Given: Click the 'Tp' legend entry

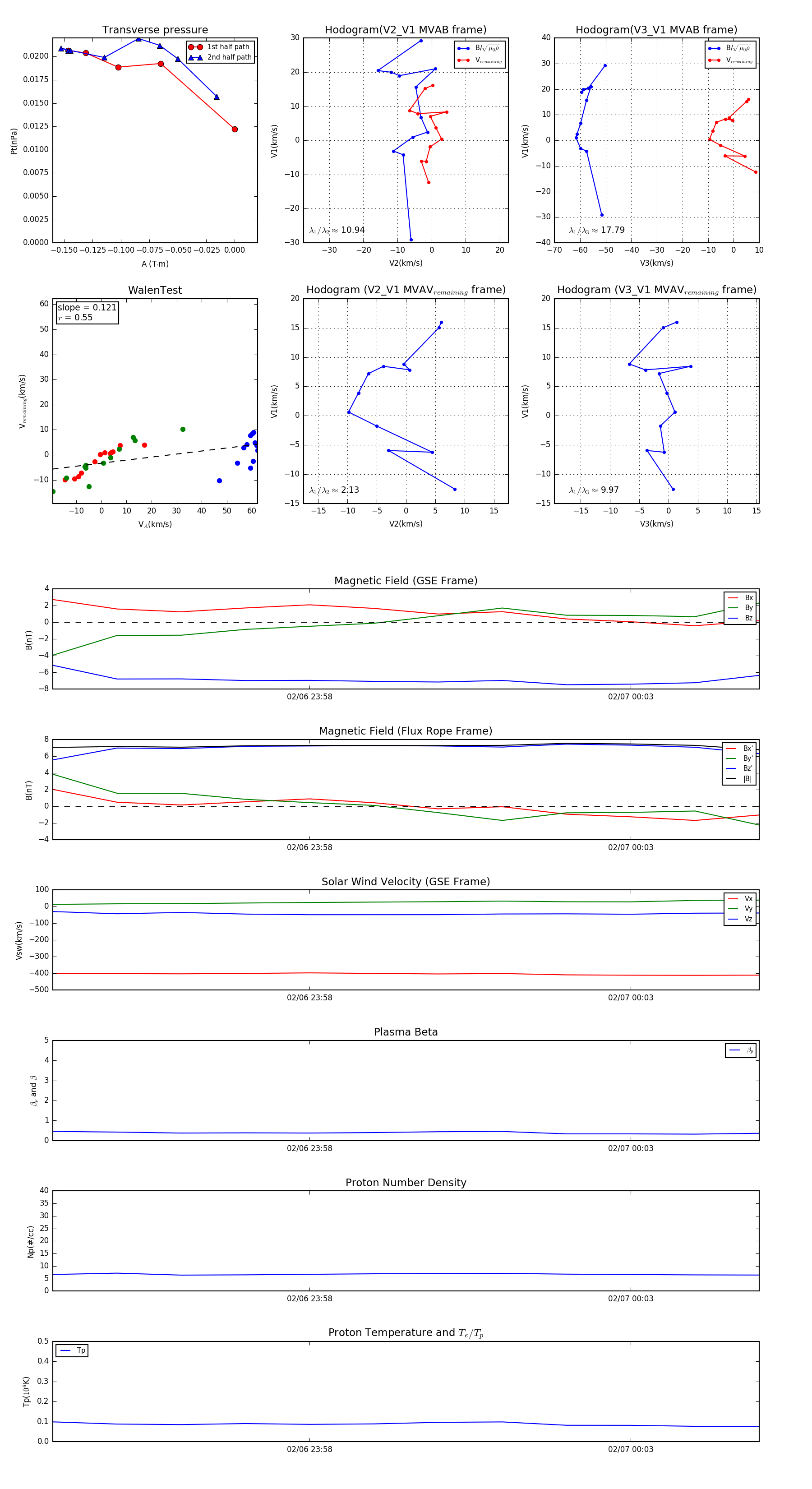Looking at the screenshot, I should coord(72,1351).
